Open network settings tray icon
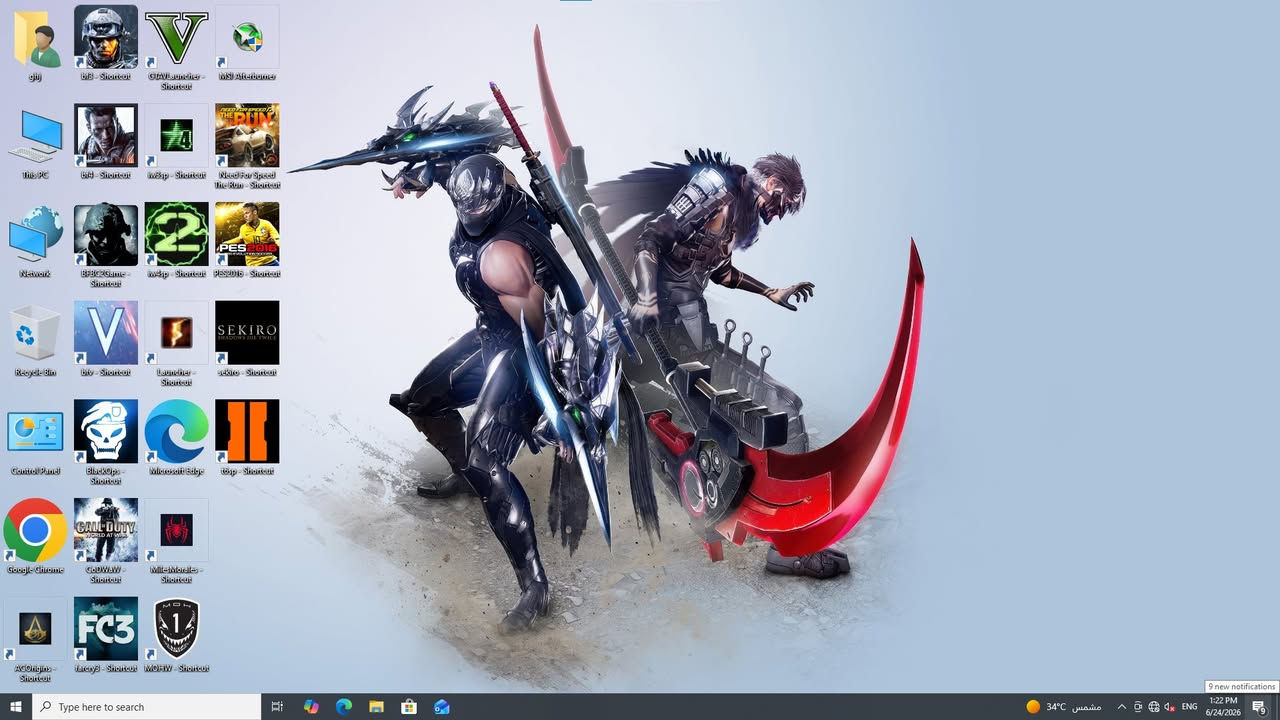 click(1154, 707)
